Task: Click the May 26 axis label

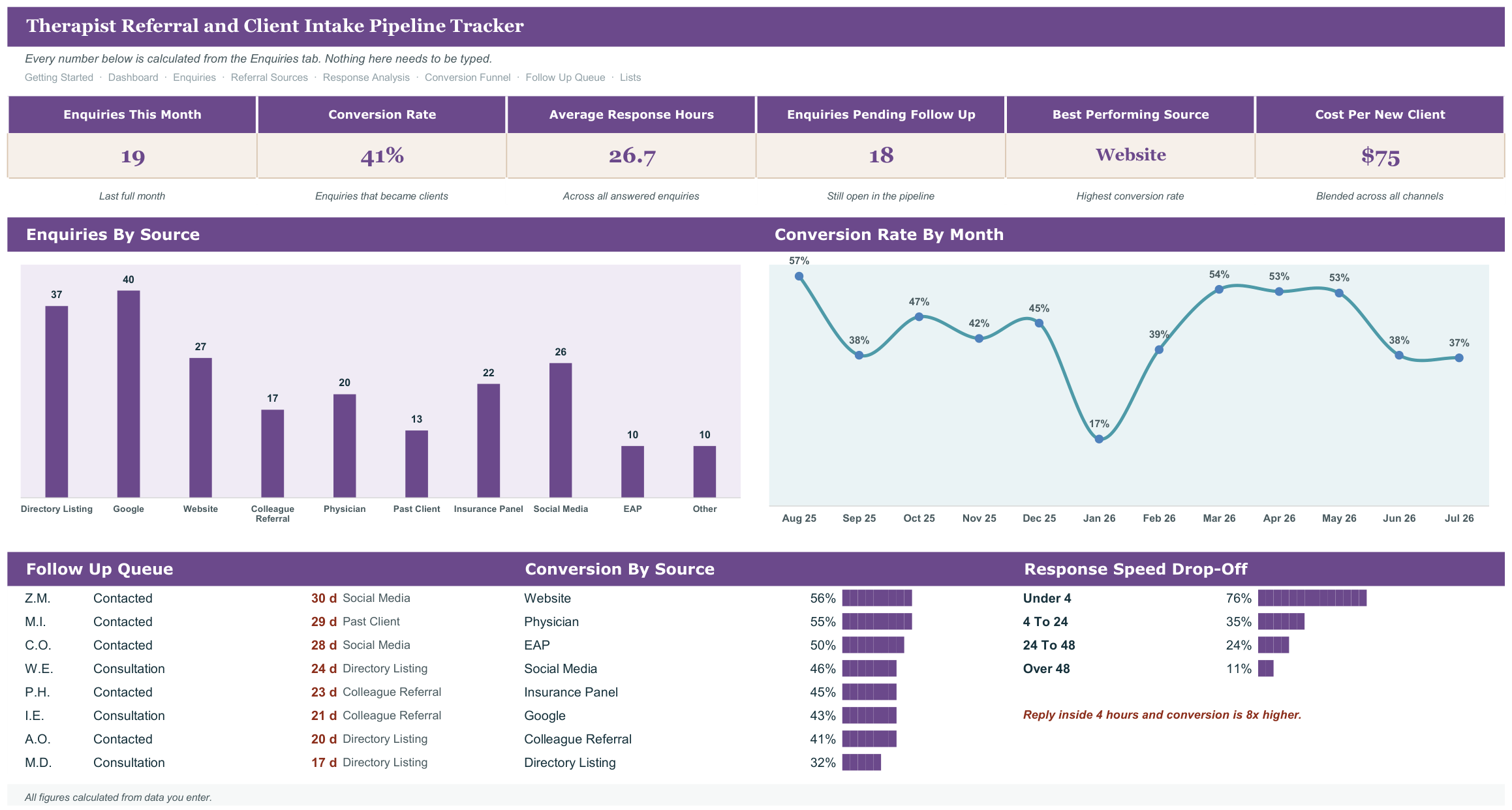Action: tap(1339, 518)
